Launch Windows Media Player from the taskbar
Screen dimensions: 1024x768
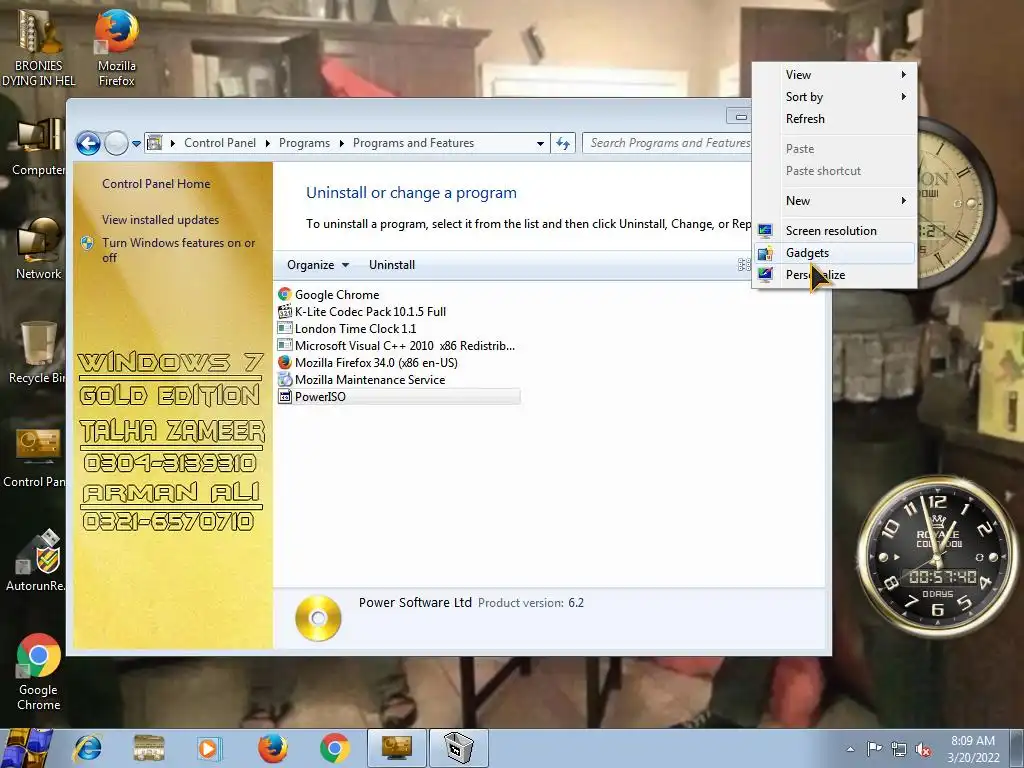[x=210, y=748]
